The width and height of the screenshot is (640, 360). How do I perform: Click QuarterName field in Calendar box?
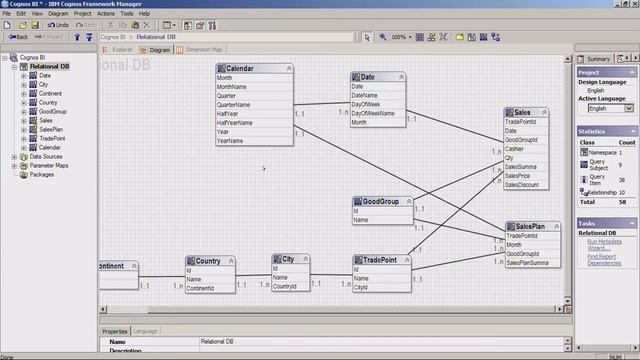[x=254, y=105]
